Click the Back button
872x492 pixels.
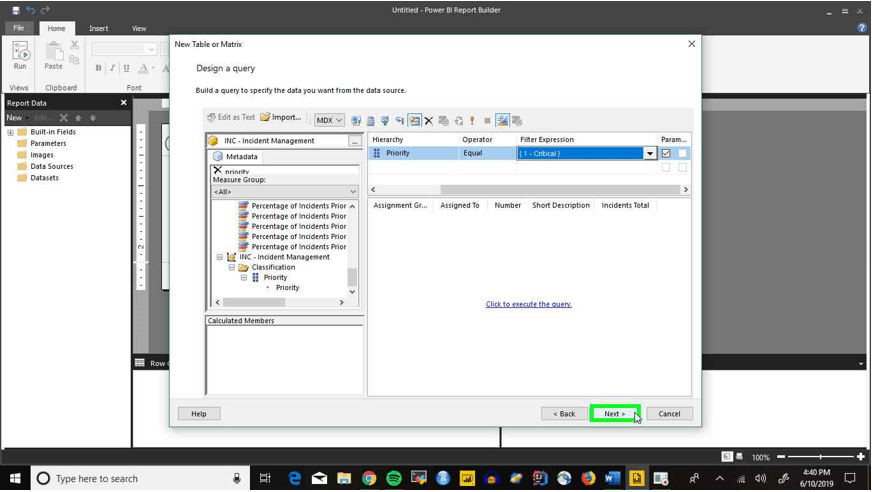(564, 414)
